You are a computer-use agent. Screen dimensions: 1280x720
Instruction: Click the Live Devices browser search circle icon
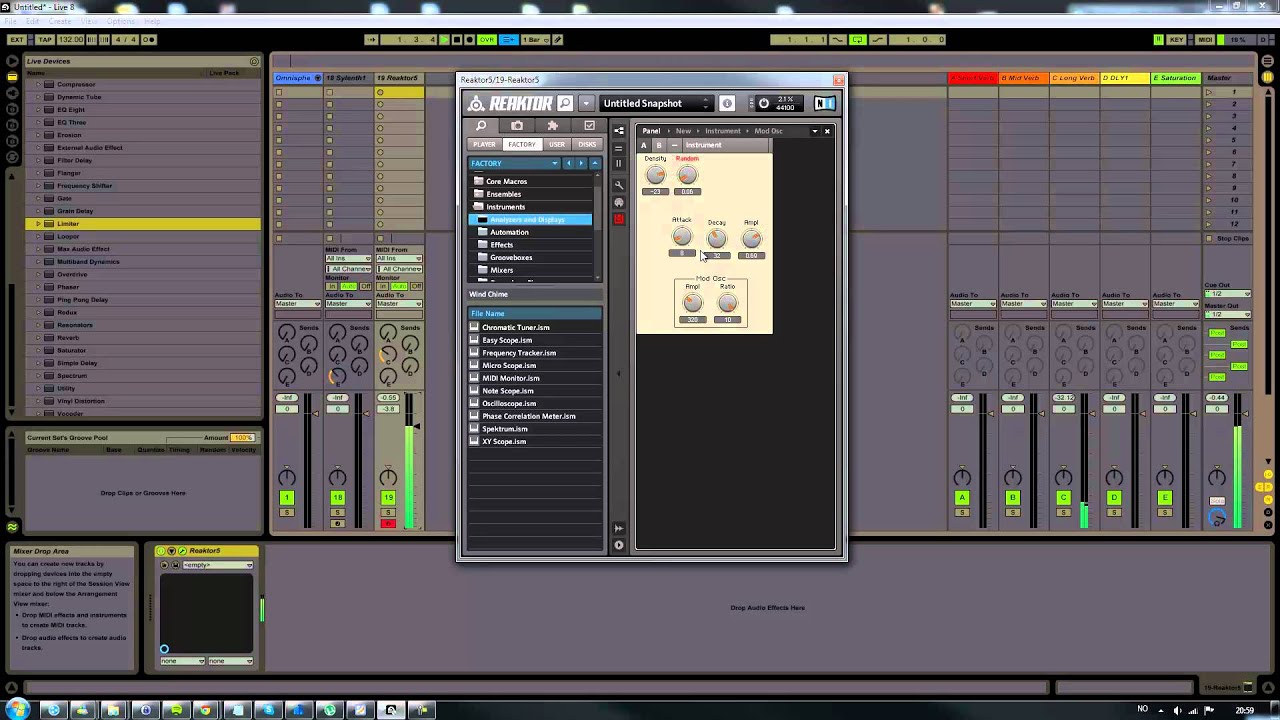pyautogui.click(x=254, y=61)
